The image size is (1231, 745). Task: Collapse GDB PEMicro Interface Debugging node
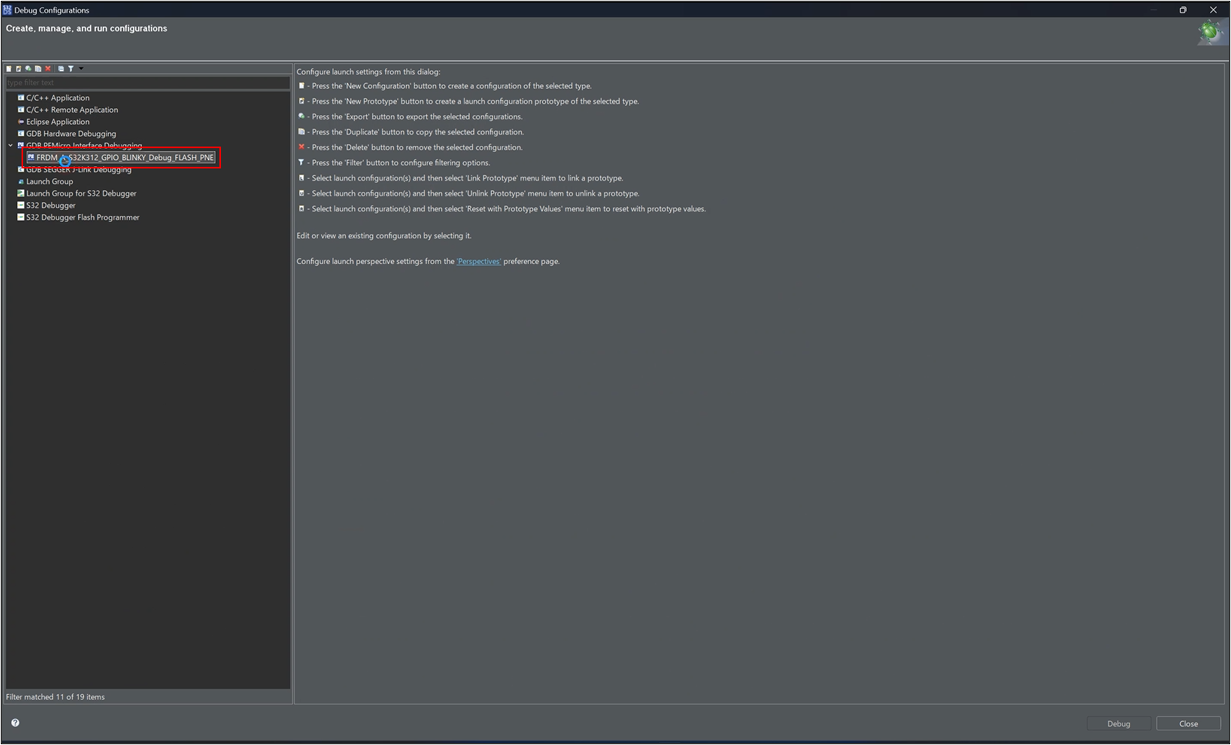(x=11, y=146)
